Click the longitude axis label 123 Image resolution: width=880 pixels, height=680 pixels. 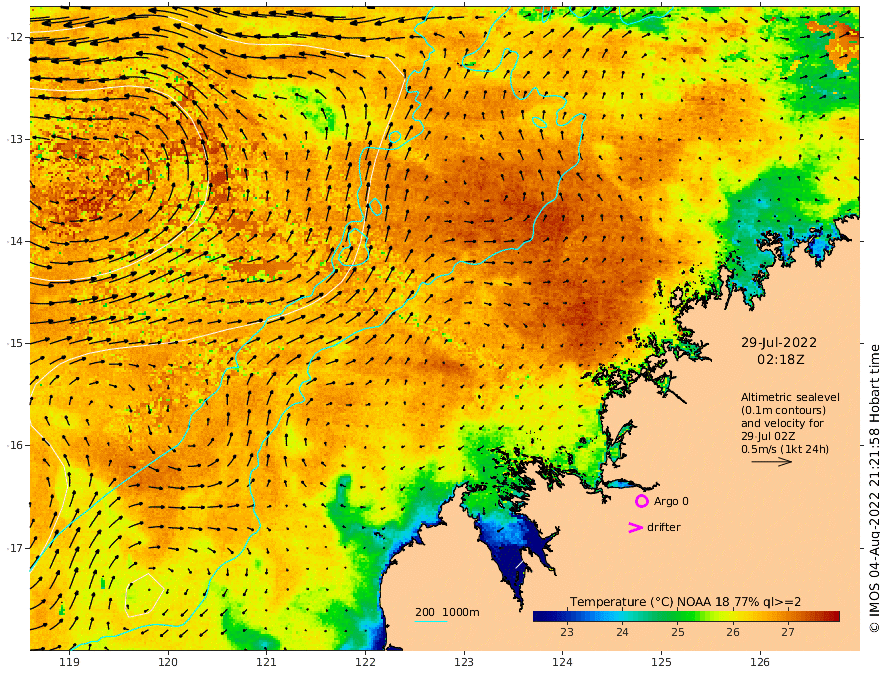[464, 662]
